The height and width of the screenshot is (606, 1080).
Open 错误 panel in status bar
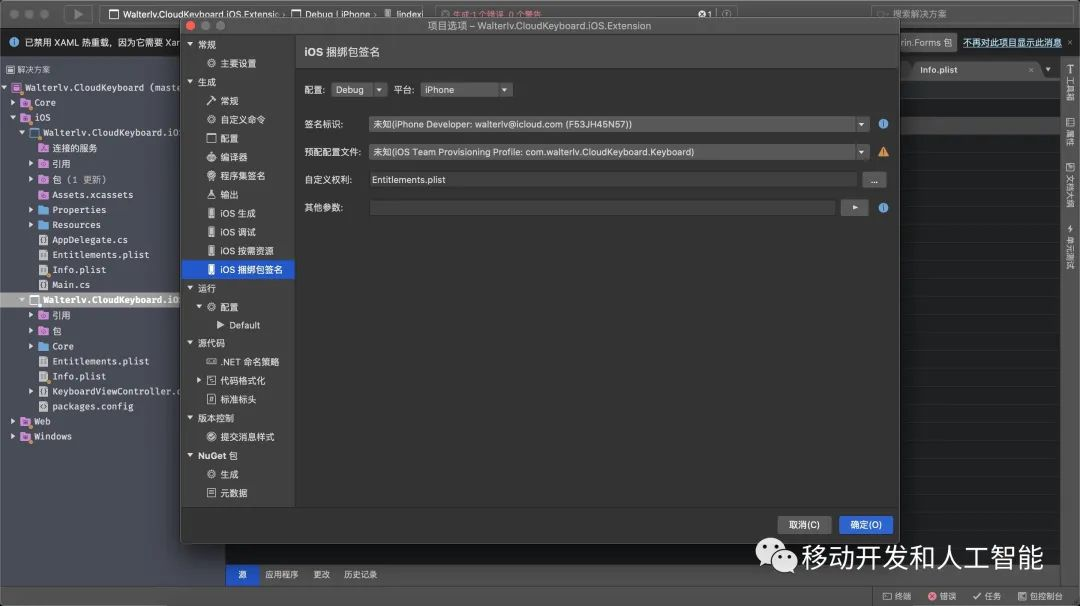click(x=942, y=596)
